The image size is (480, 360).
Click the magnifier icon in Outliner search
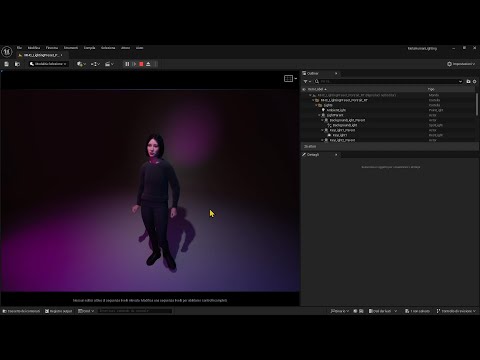pos(317,81)
